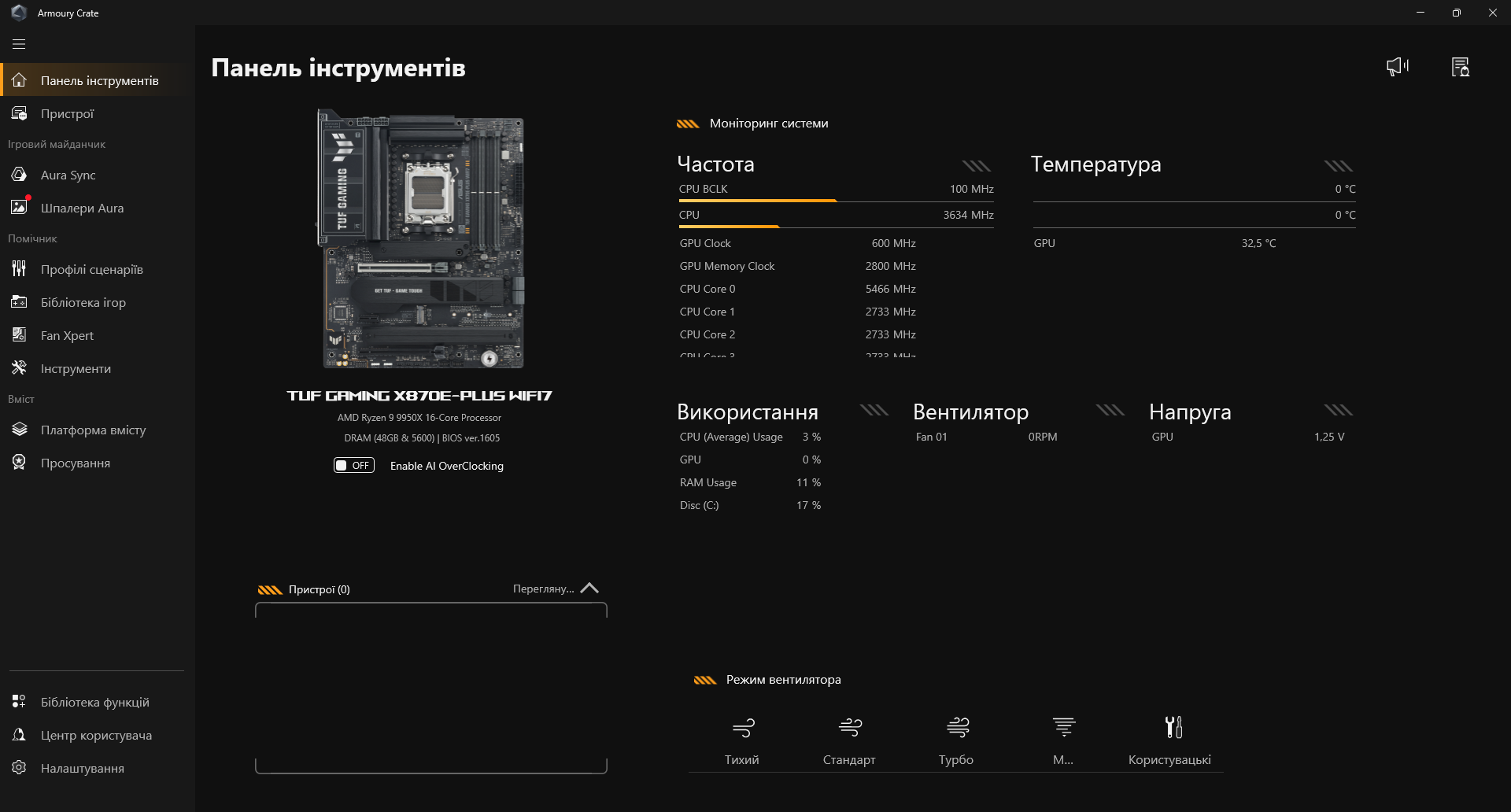
Task: Click the Панель інструментів page title
Action: 338,68
